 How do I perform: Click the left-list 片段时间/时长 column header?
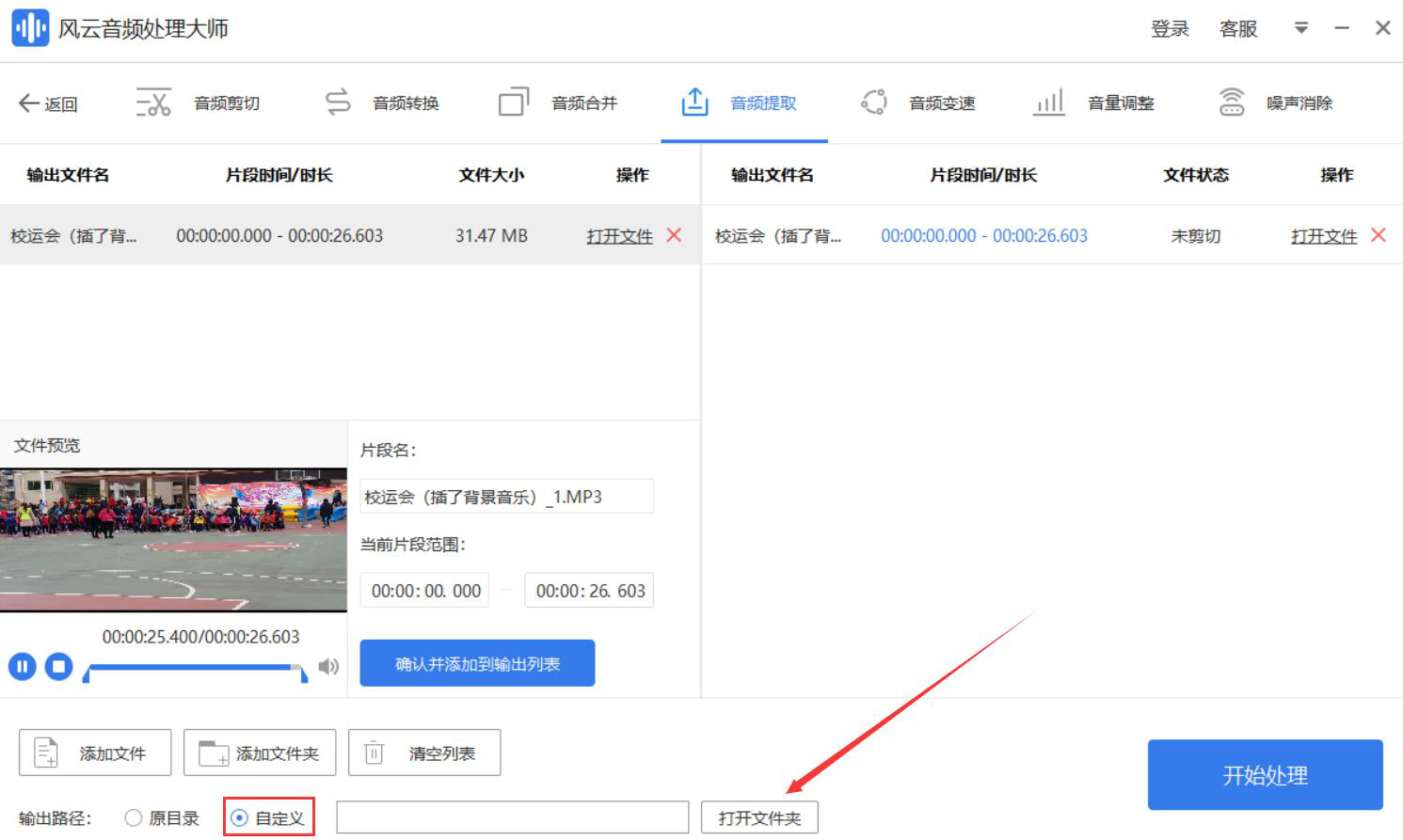pos(279,175)
